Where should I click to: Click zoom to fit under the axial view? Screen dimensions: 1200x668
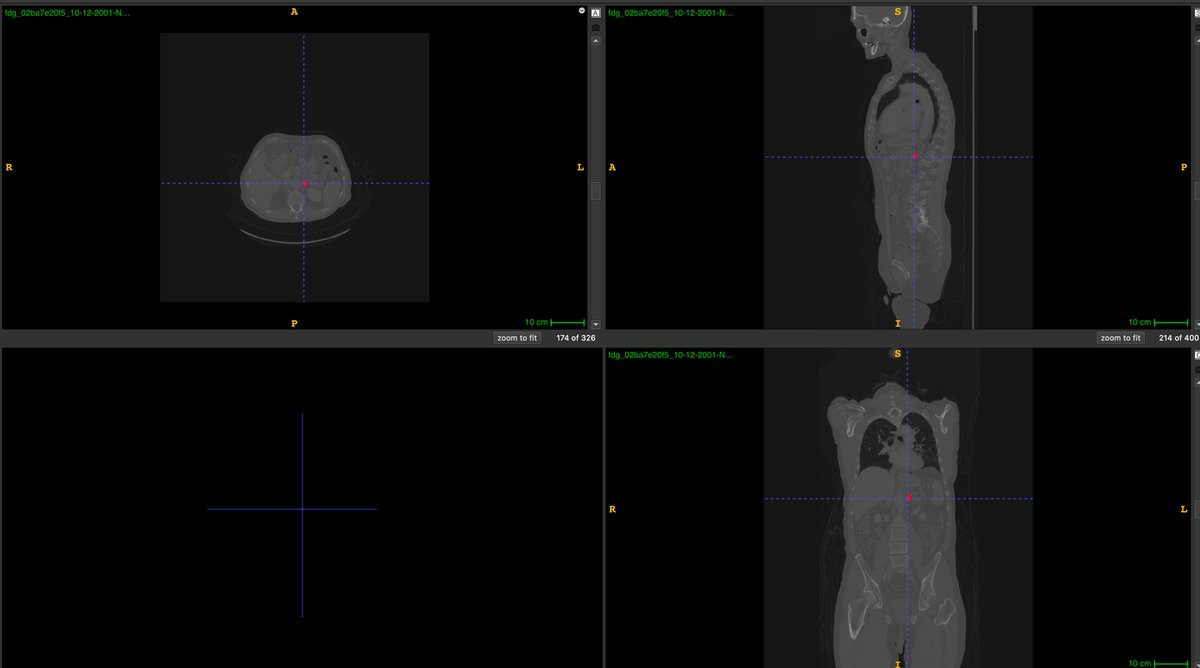pos(517,338)
